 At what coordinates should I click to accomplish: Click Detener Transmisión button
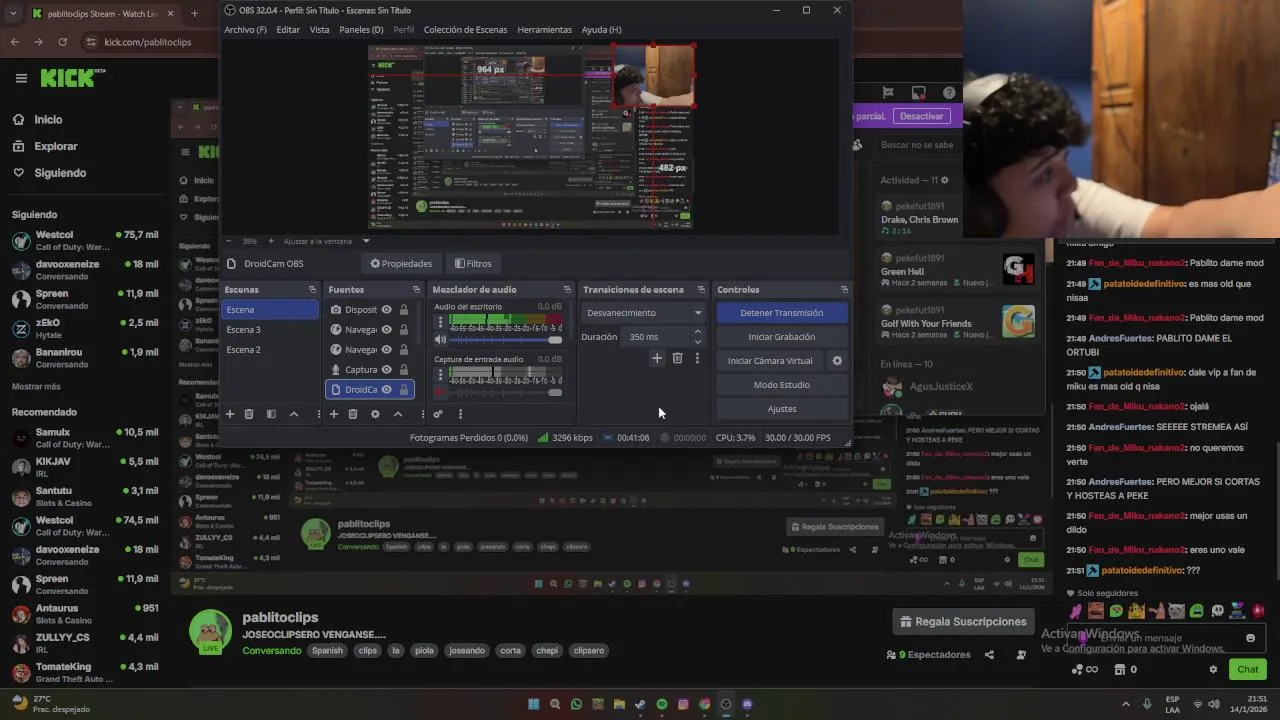782,313
